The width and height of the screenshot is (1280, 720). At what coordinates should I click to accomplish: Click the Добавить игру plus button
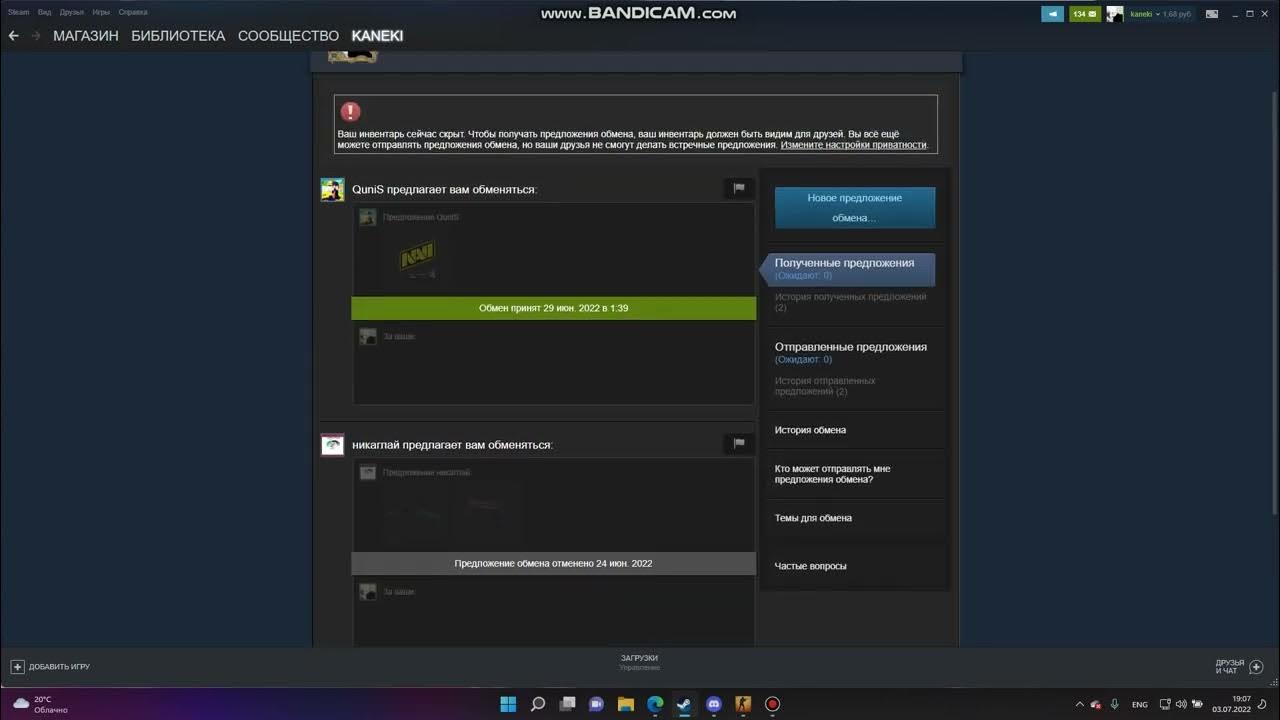pos(17,666)
